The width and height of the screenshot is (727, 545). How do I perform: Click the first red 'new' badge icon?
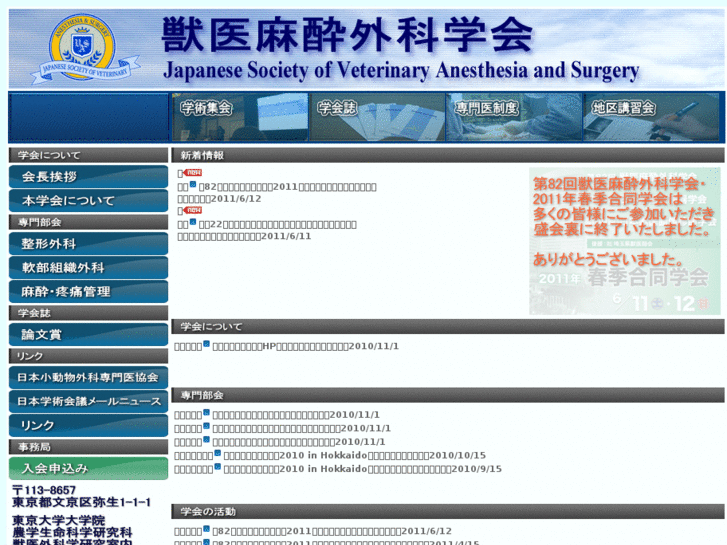click(x=192, y=173)
